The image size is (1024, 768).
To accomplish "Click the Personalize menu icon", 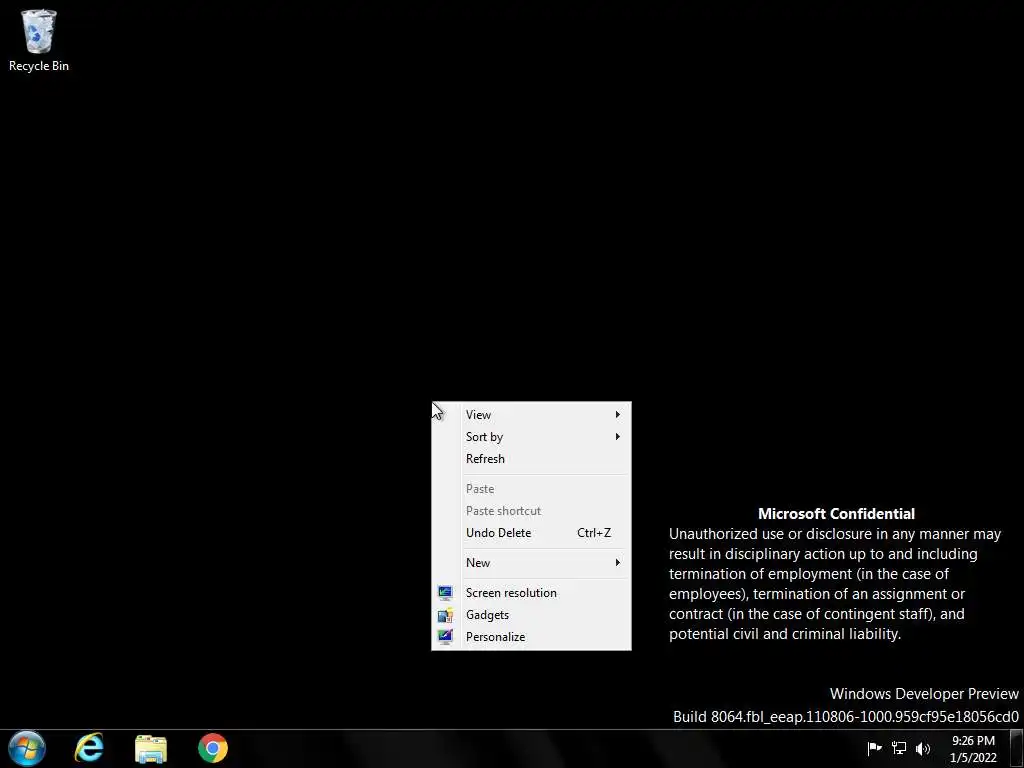I will pos(445,637).
